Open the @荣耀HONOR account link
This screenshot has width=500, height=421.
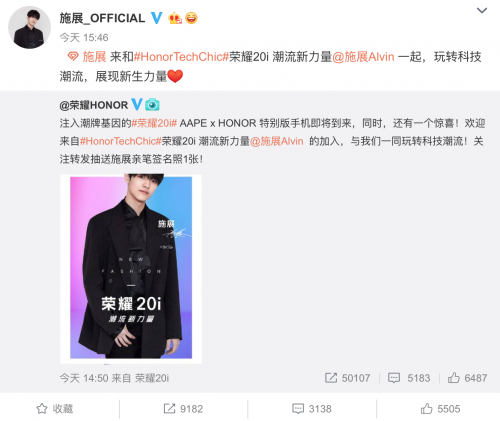[x=94, y=105]
